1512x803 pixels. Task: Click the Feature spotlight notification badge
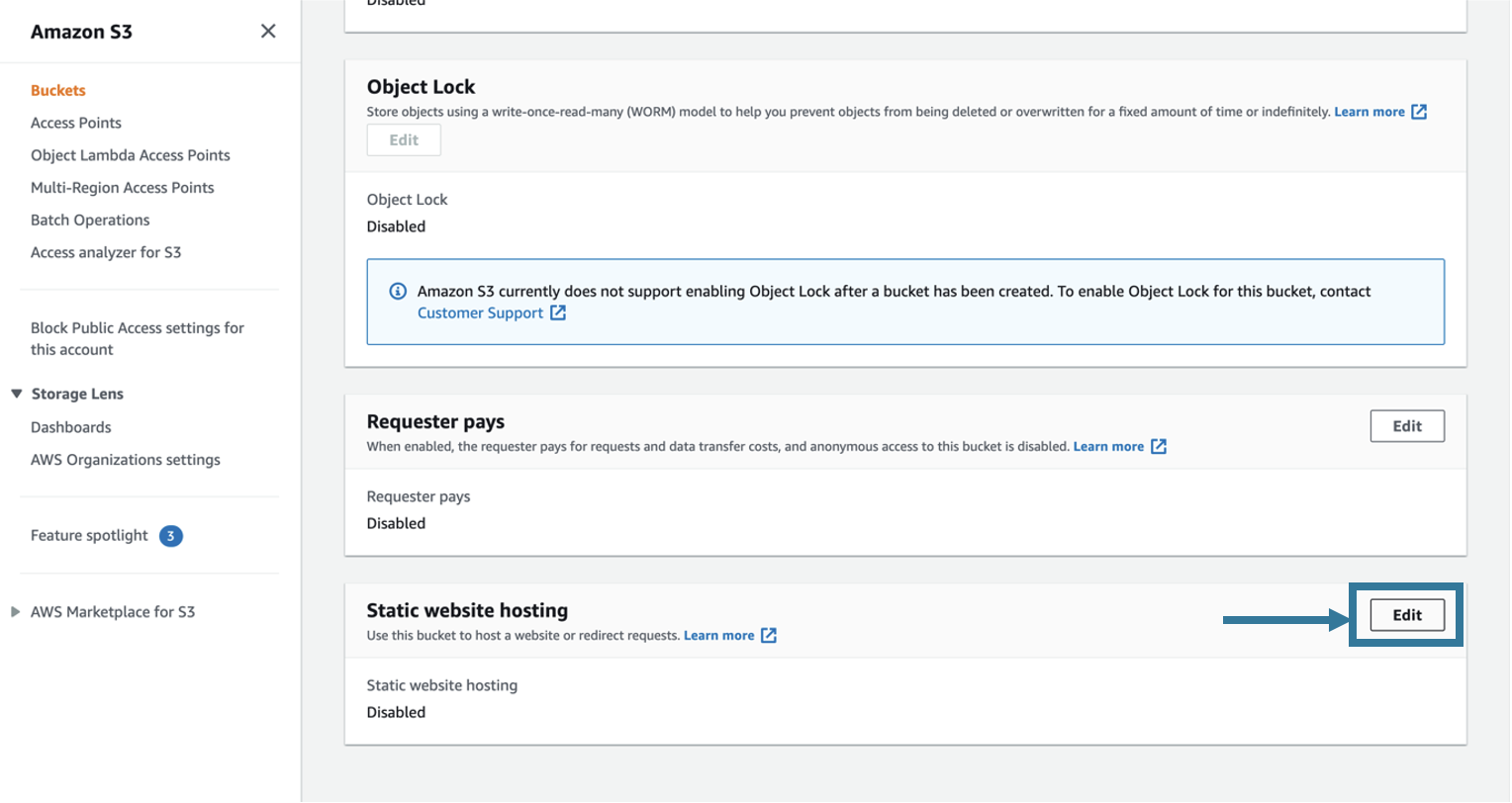click(170, 535)
